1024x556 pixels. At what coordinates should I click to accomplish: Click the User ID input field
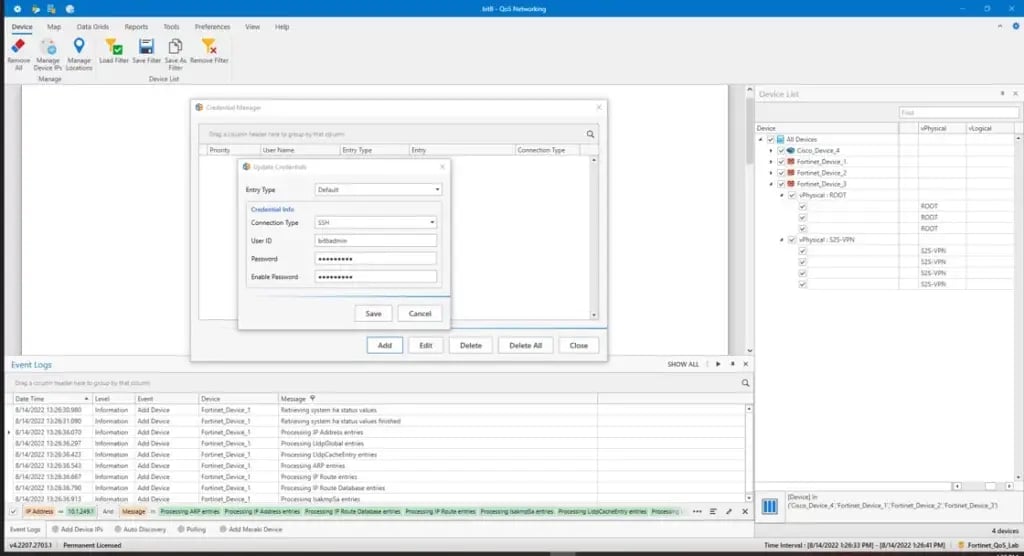coord(375,240)
